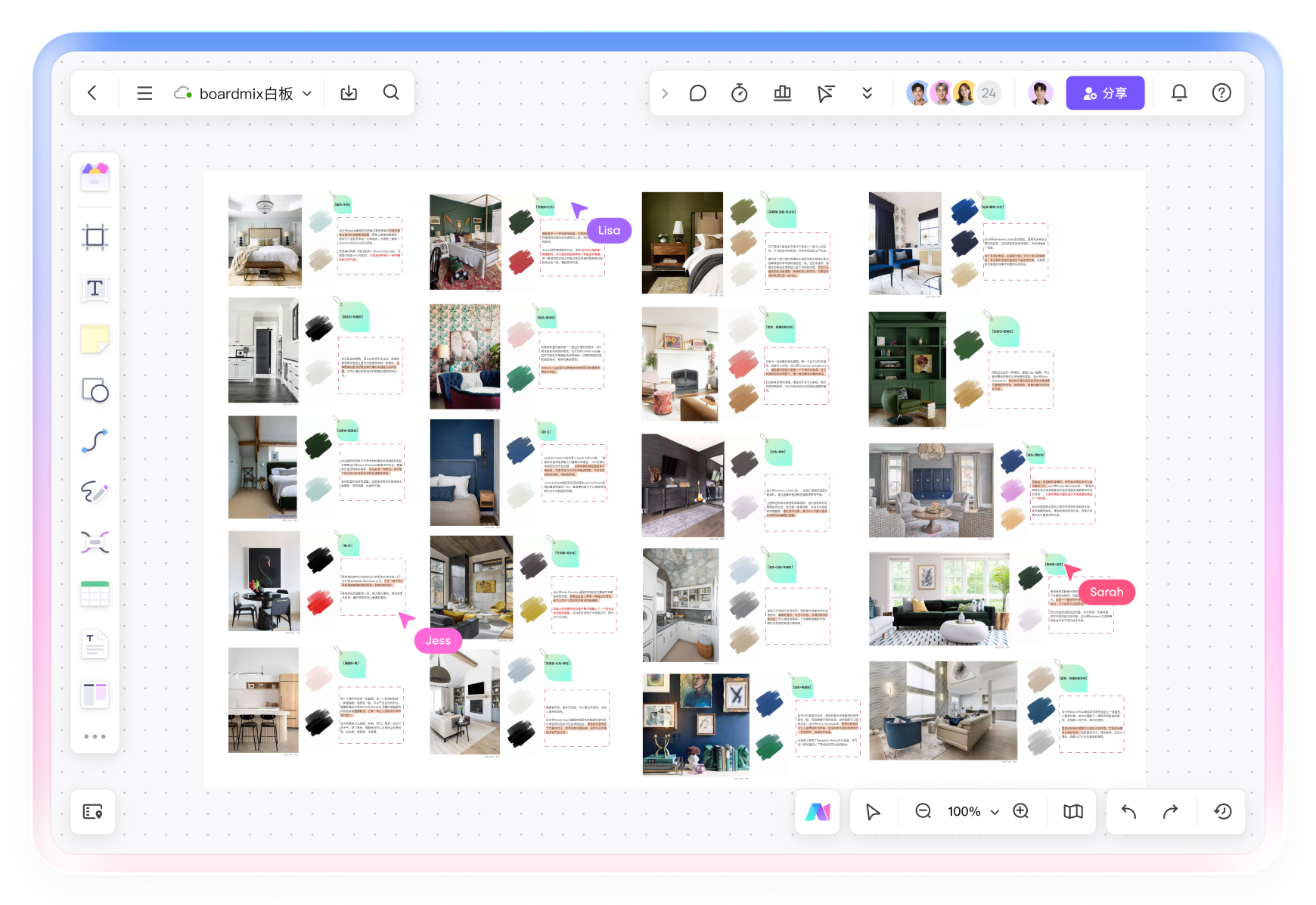Open the boardmix白板 file name dropdown
The height and width of the screenshot is (905, 1316).
306,94
